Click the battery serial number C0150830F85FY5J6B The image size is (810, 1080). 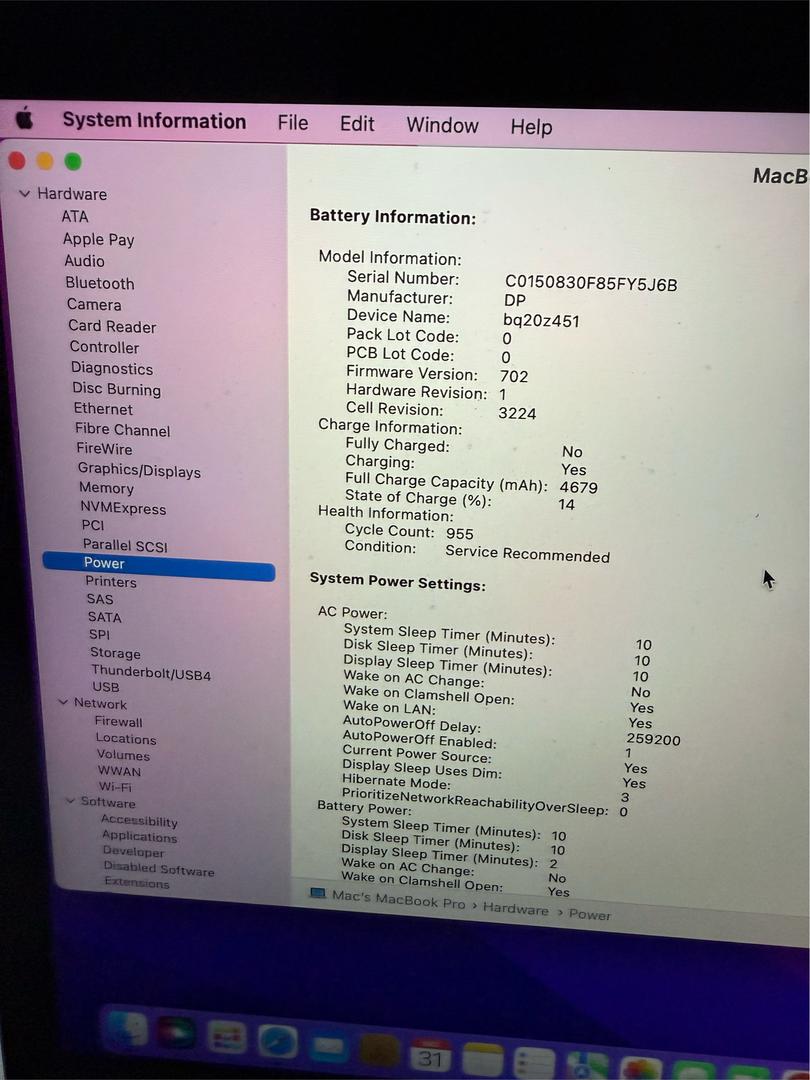click(x=591, y=284)
